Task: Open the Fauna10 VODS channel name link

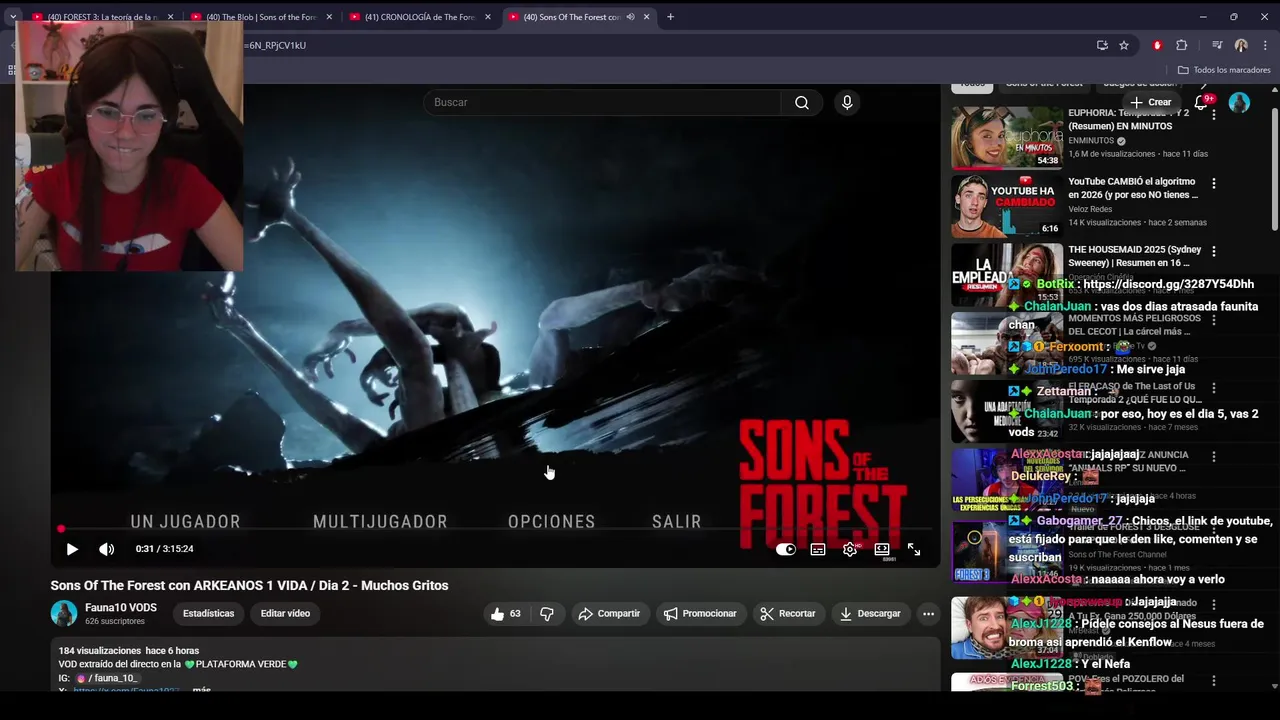Action: [x=121, y=608]
